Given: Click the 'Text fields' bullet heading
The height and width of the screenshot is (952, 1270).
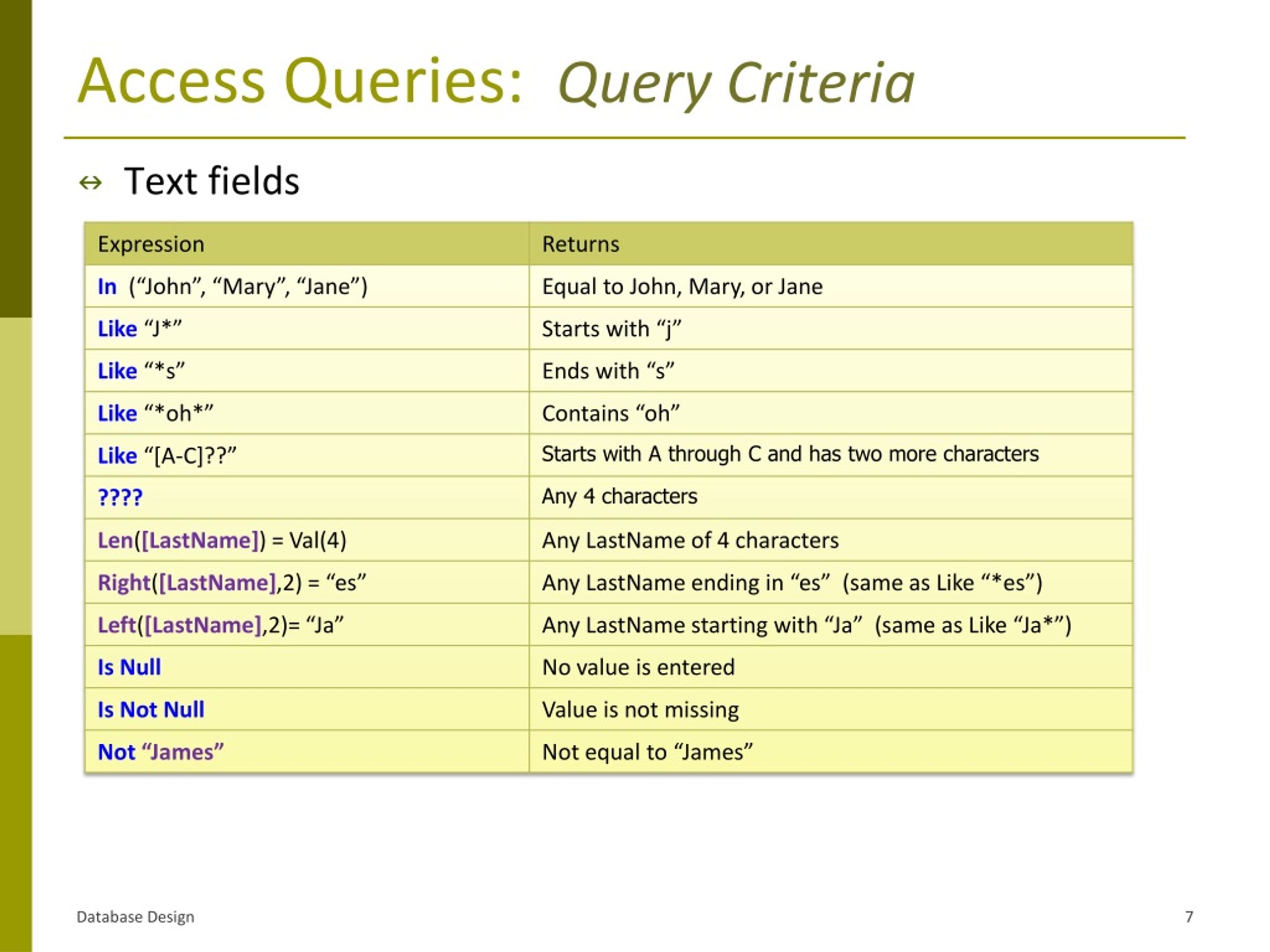Looking at the screenshot, I should 211,181.
